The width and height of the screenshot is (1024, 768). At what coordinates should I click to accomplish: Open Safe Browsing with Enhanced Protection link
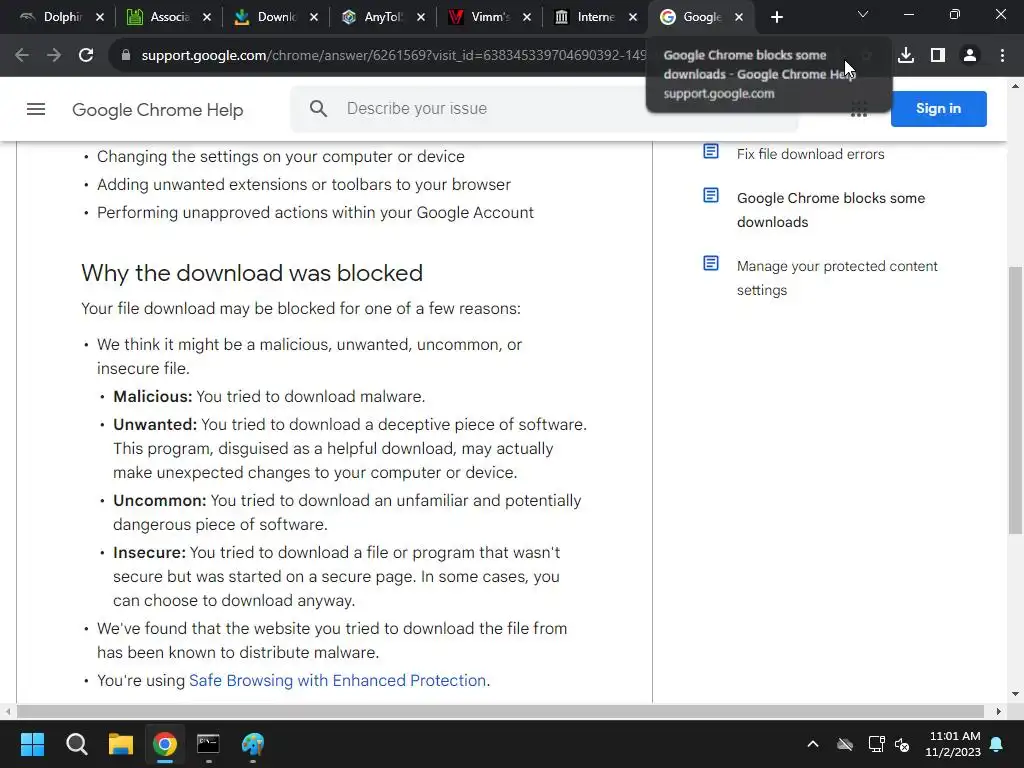(337, 680)
